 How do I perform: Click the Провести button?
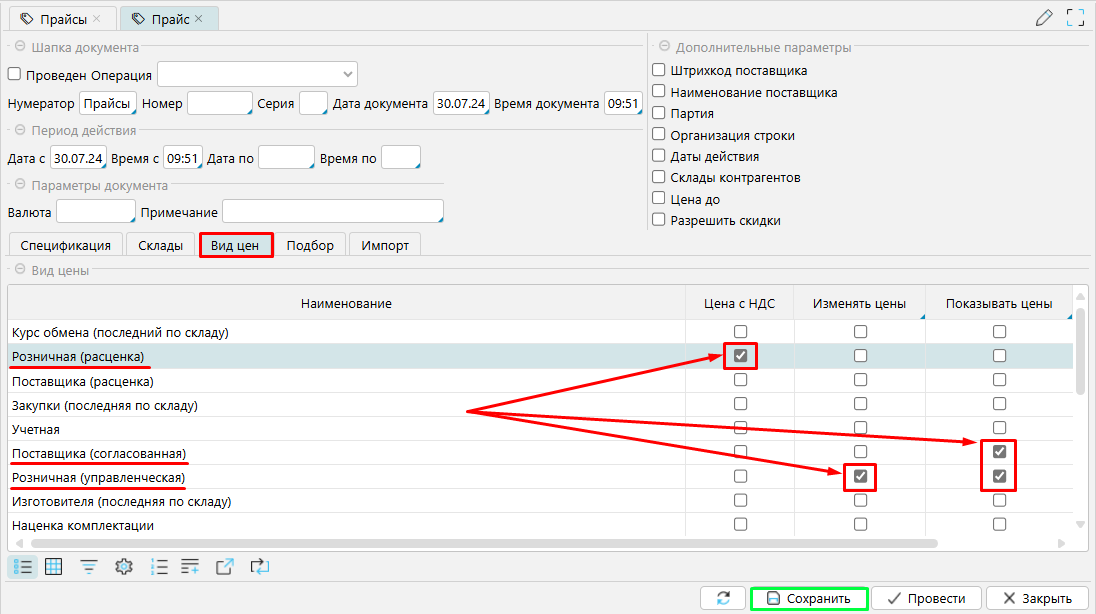pos(926,598)
